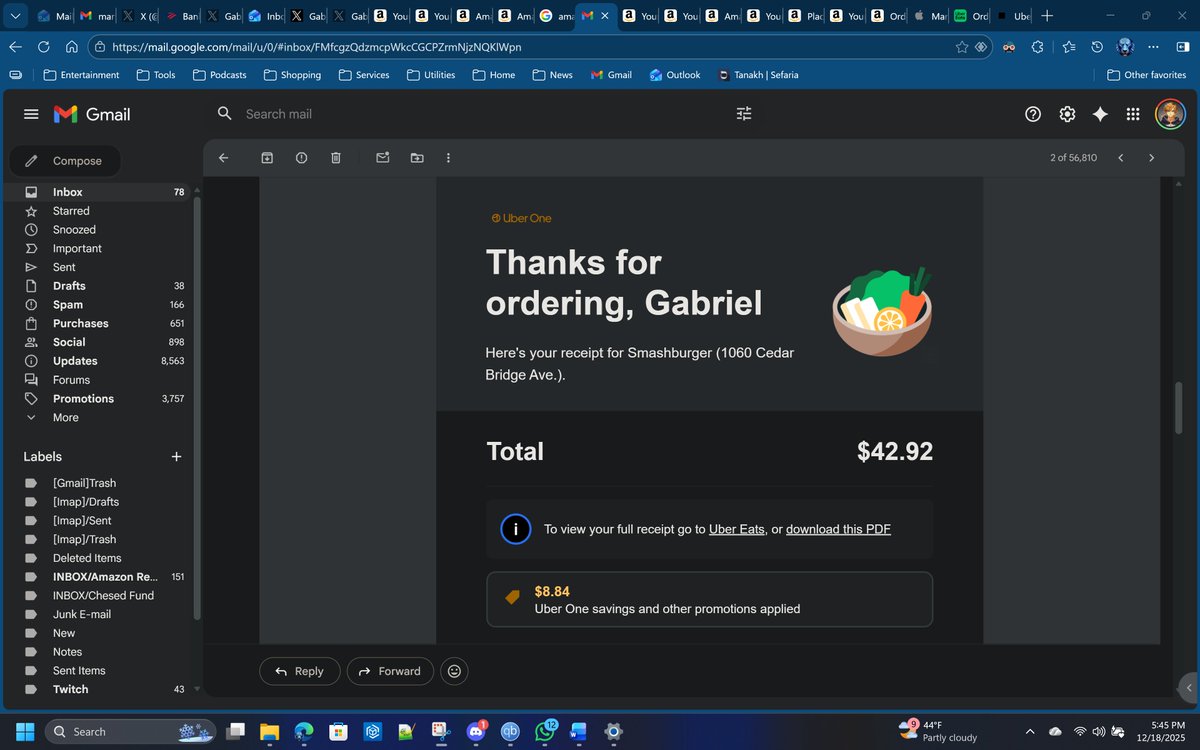Click the Search mail field
The height and width of the screenshot is (750, 1200).
(480, 114)
